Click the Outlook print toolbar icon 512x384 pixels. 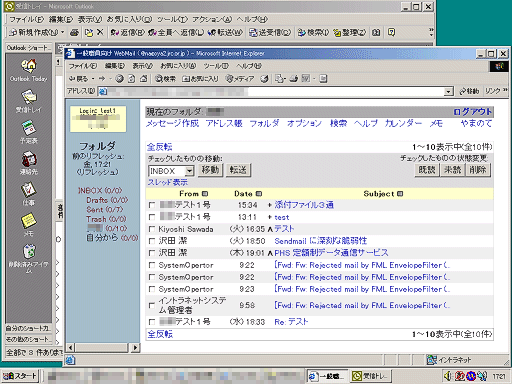(74, 32)
